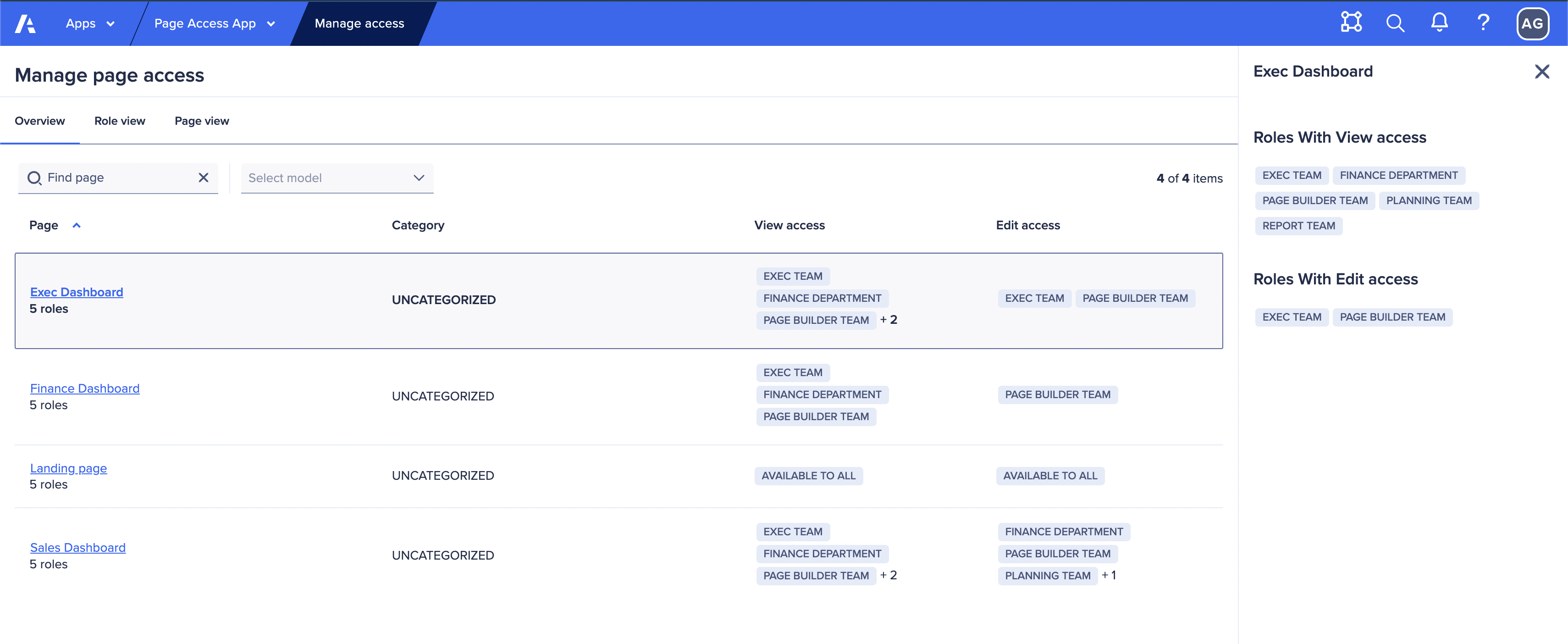The width and height of the screenshot is (1568, 644).
Task: Open the app switcher grid icon
Action: (1351, 22)
